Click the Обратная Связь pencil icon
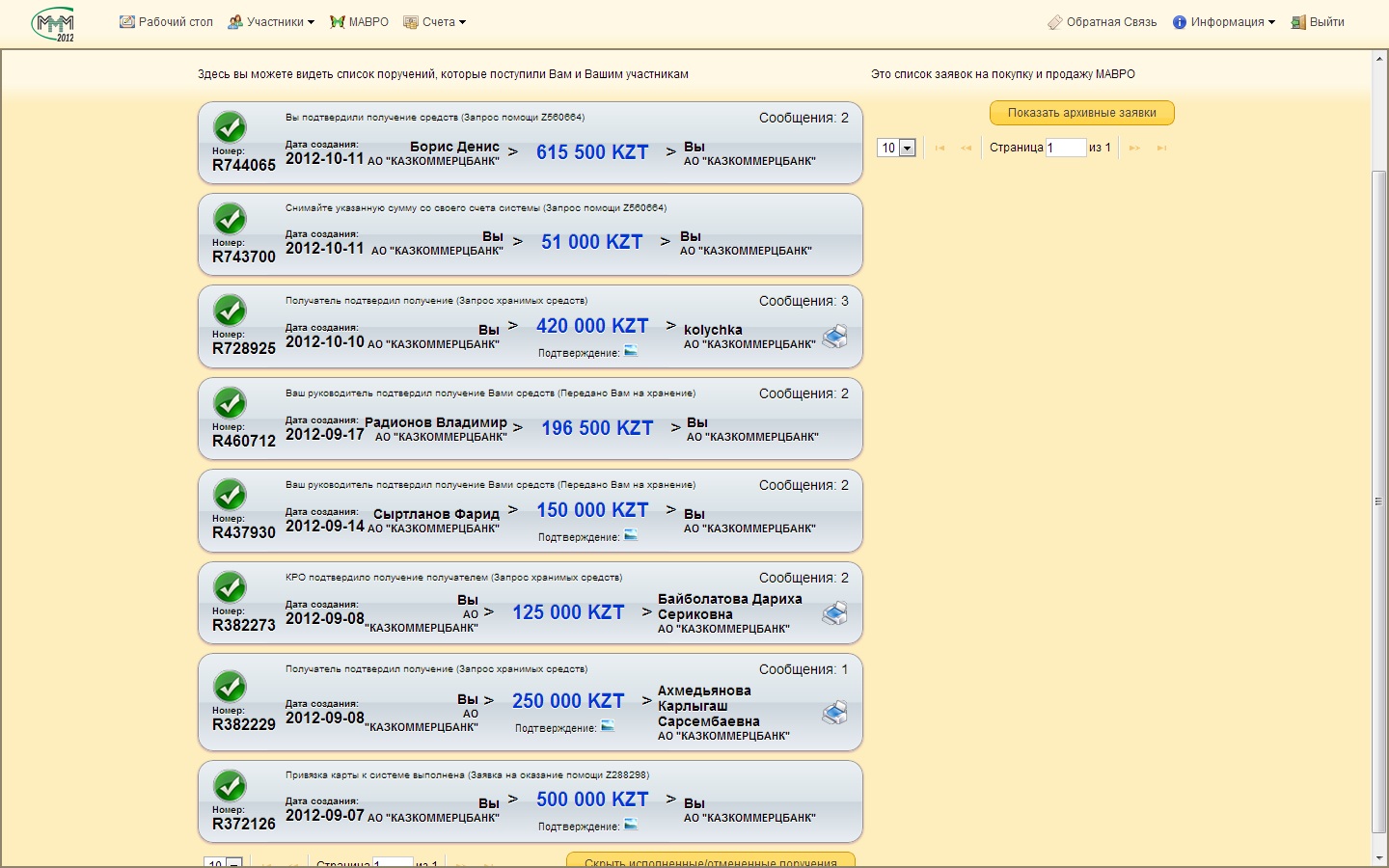This screenshot has height=868, width=1389. 1054,22
